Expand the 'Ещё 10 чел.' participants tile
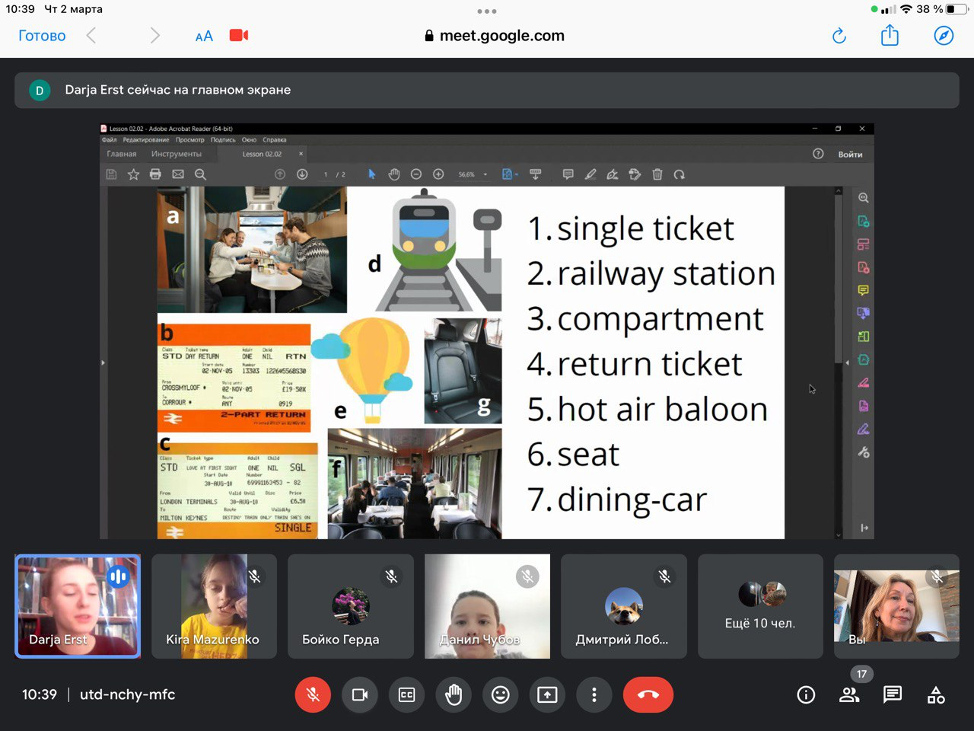 [x=761, y=606]
